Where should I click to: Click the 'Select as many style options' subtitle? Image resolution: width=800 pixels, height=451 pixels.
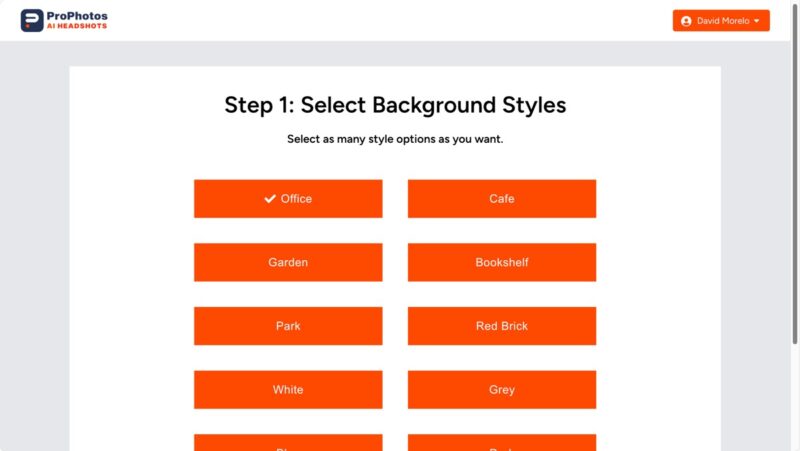(x=395, y=139)
